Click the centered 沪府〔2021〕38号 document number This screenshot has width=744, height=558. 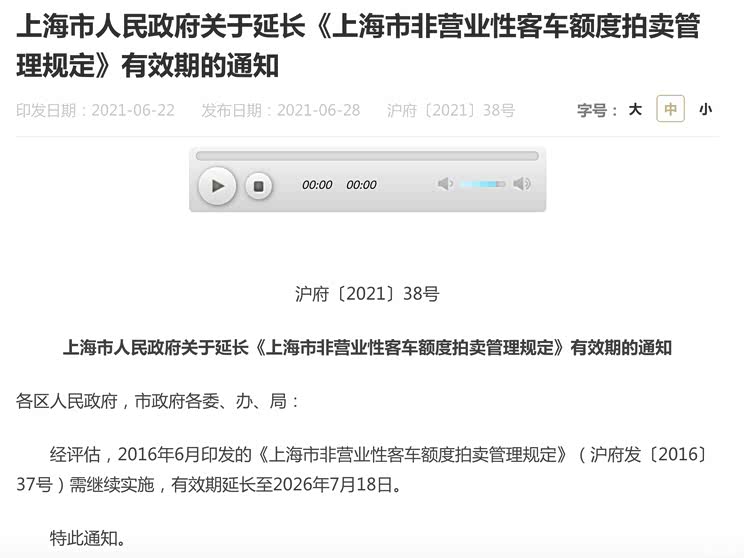tap(367, 294)
